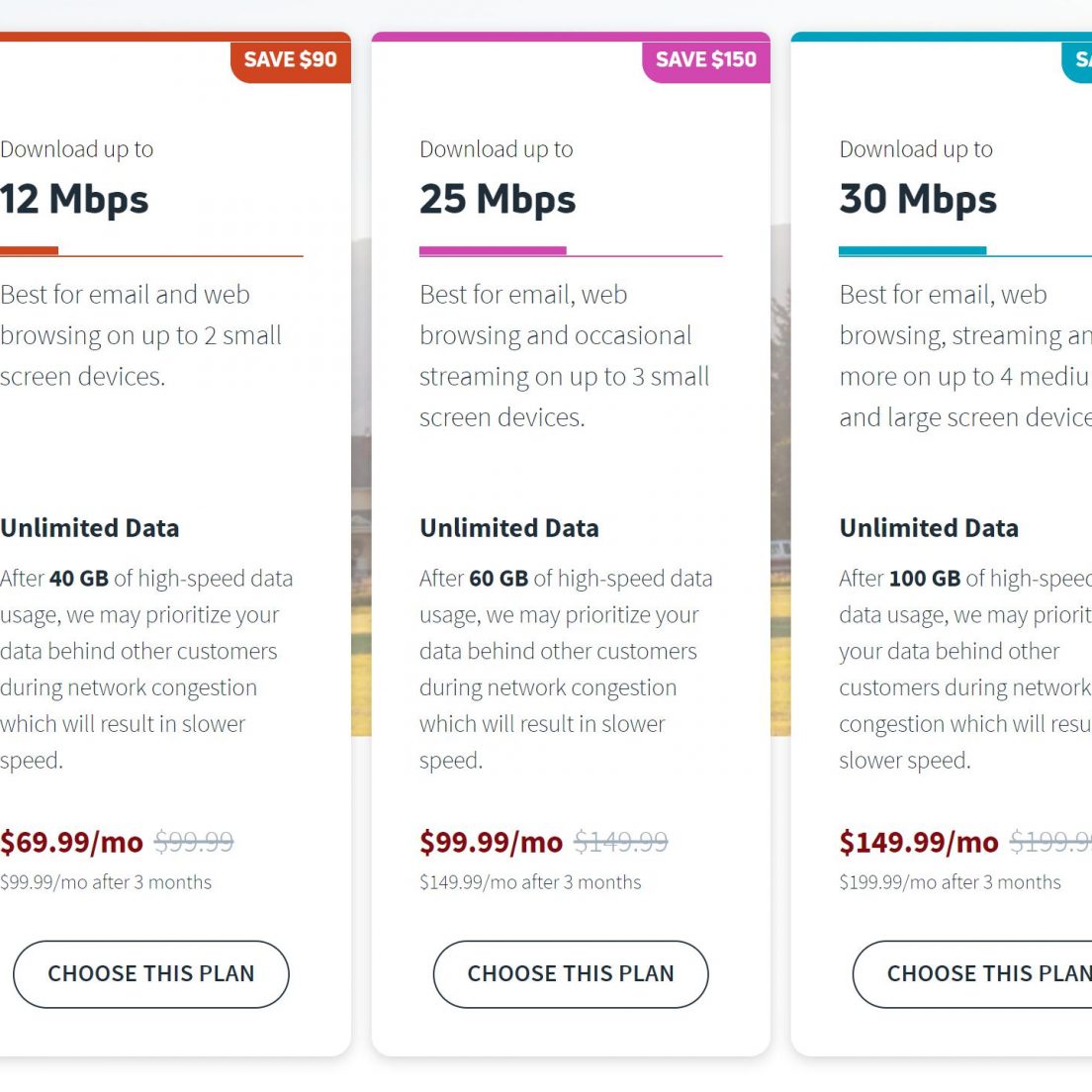Click the orange SAVE $90 badge

click(291, 60)
